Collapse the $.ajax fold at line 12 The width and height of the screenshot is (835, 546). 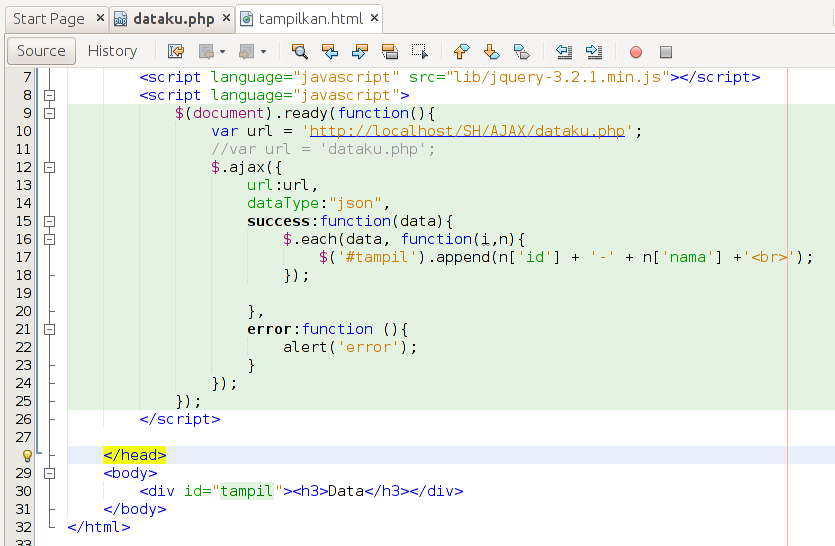50,167
